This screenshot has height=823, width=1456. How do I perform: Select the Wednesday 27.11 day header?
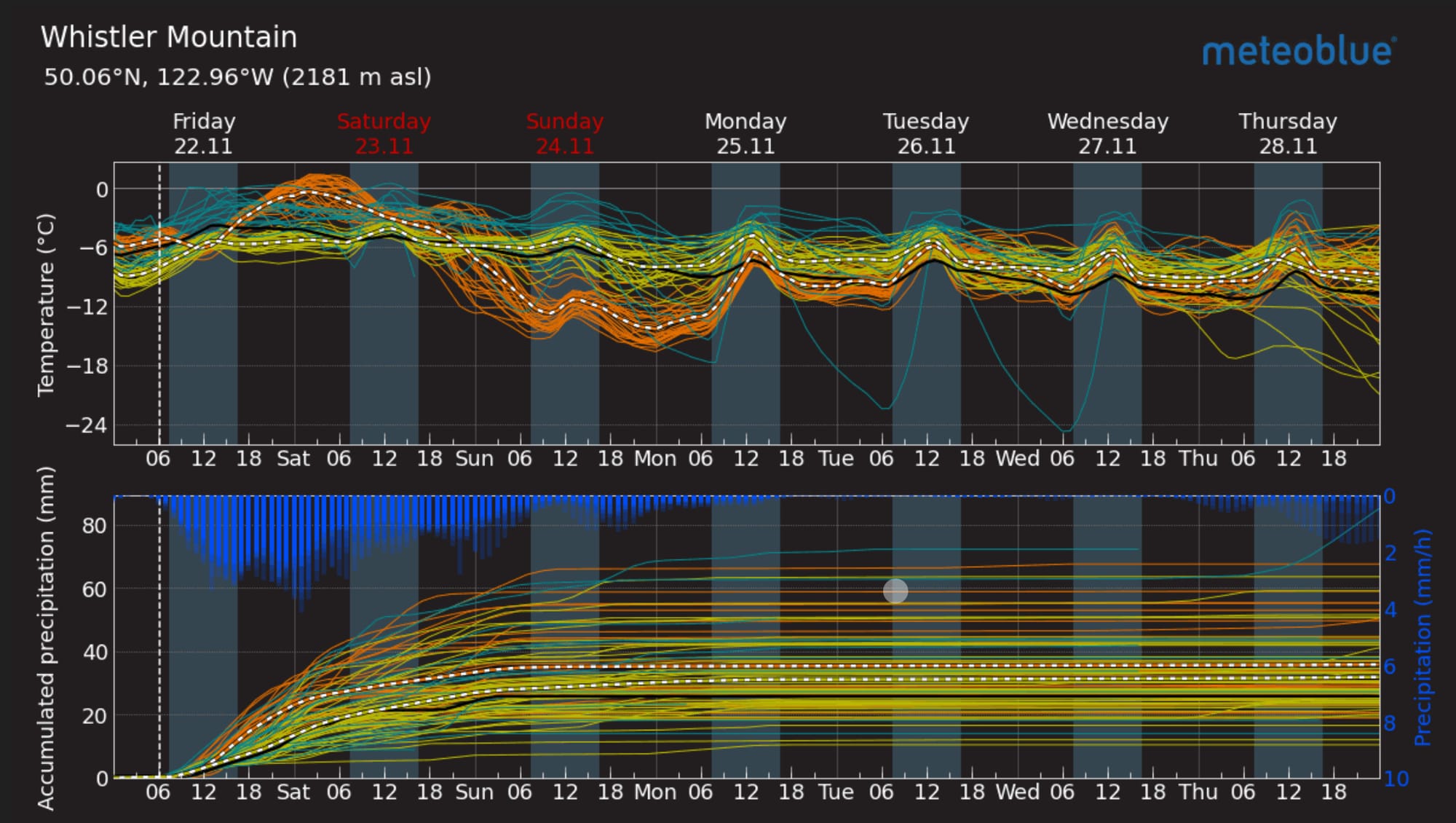[x=1107, y=133]
